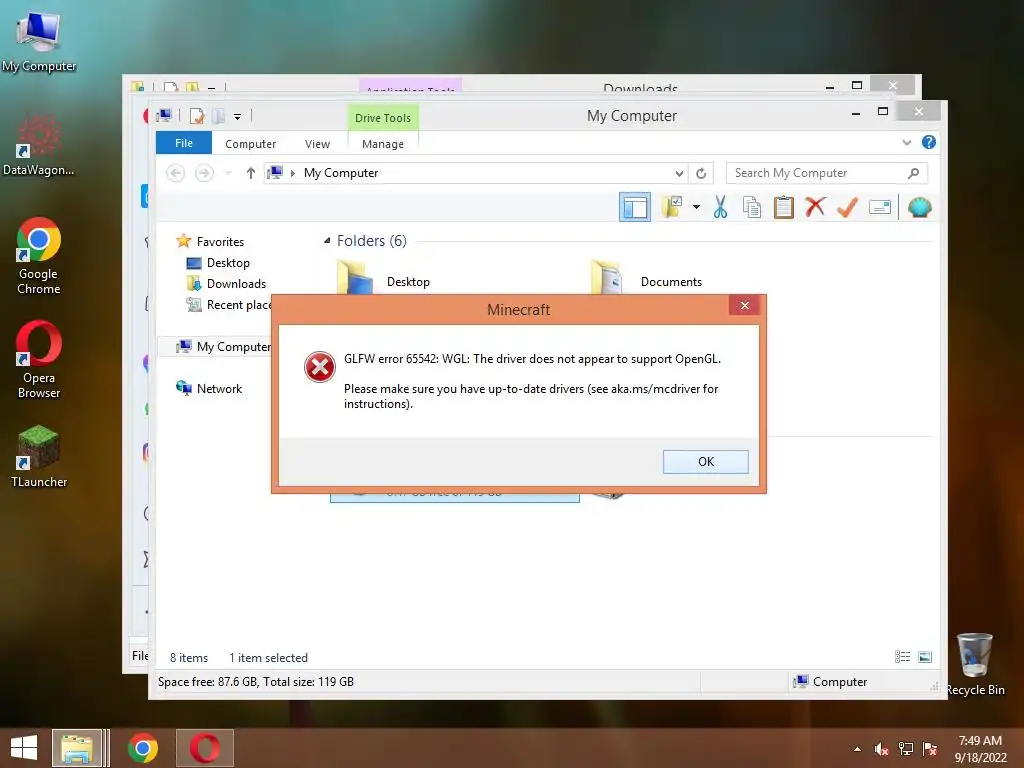Click the Refresh button beside address bar
Viewport: 1024px width, 768px height.
click(701, 173)
